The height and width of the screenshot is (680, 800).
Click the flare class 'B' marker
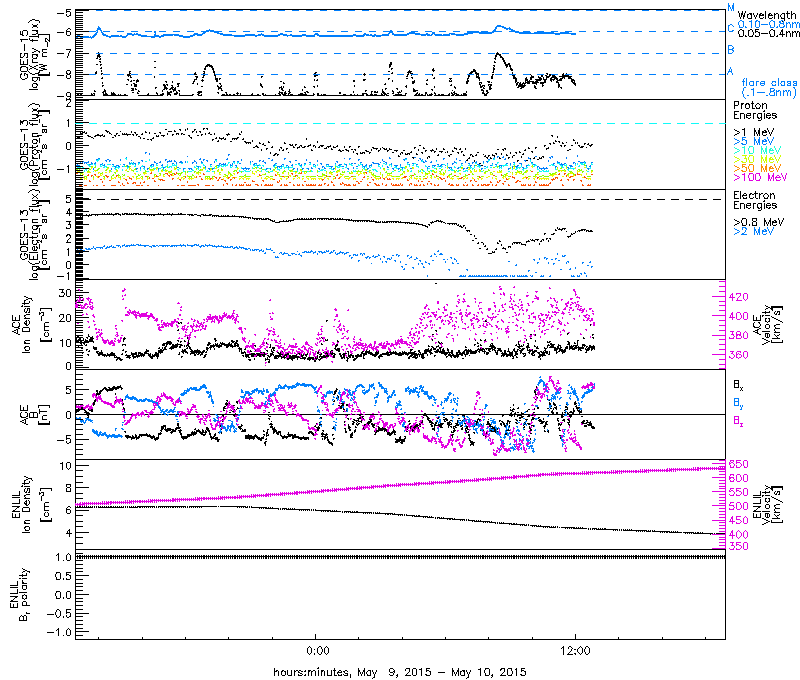[x=731, y=49]
